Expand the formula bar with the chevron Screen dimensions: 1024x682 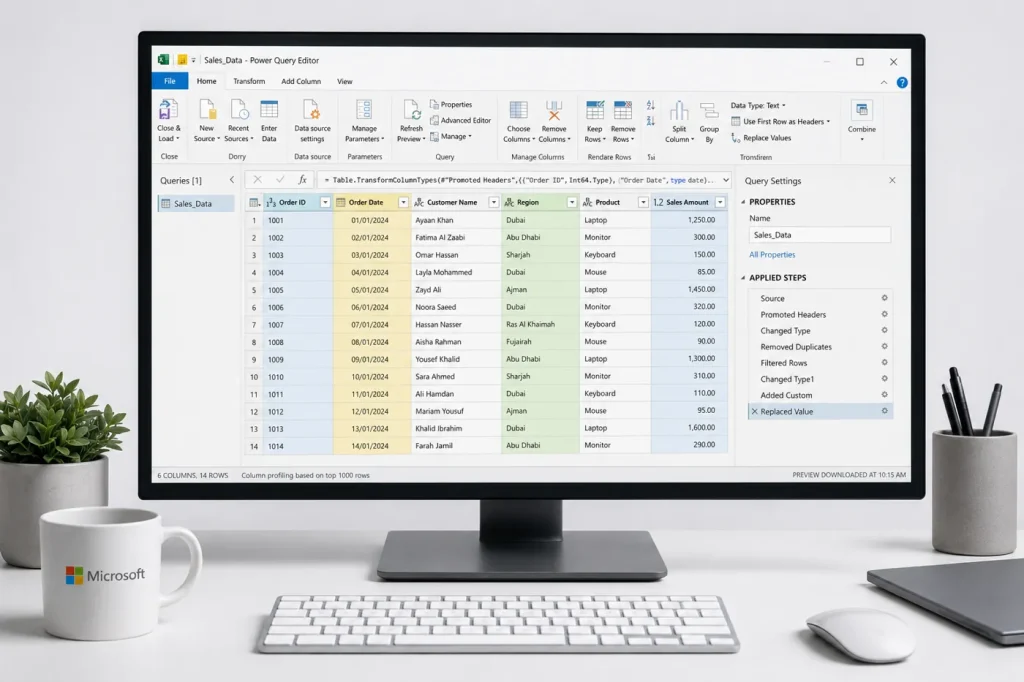click(726, 180)
